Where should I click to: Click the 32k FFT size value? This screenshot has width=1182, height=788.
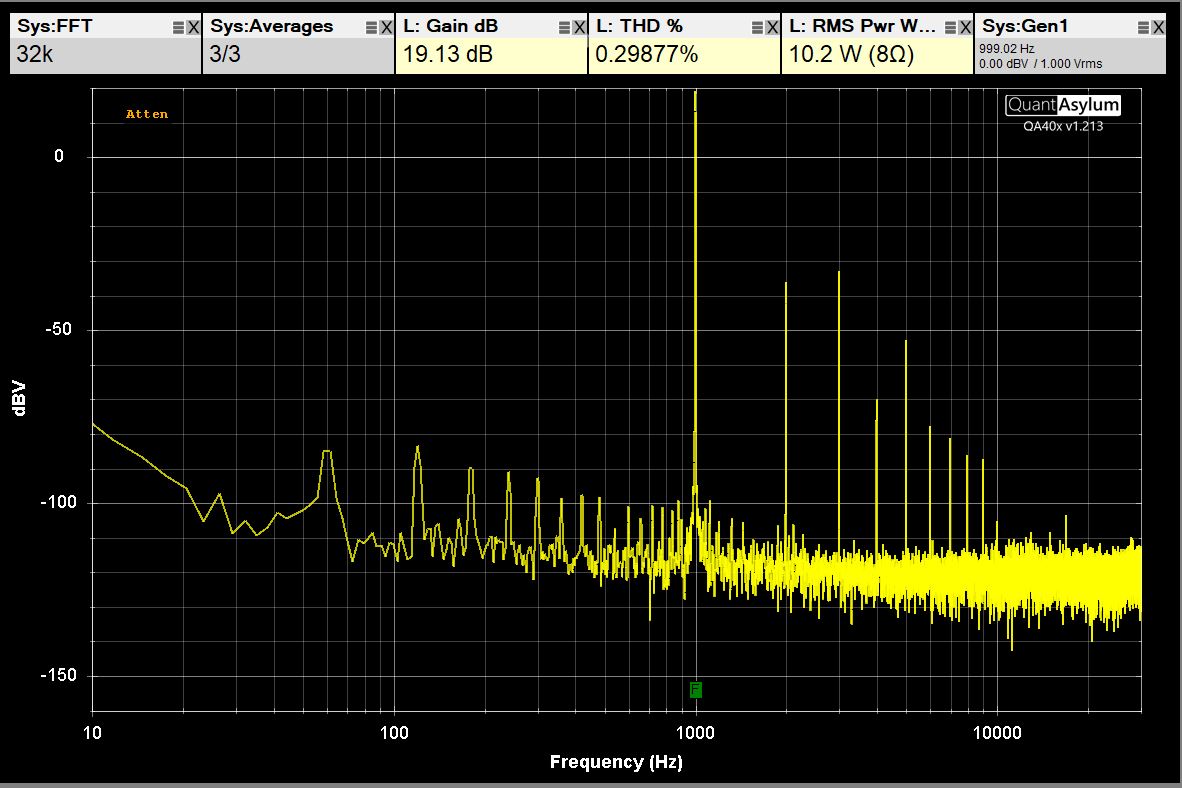[x=35, y=54]
